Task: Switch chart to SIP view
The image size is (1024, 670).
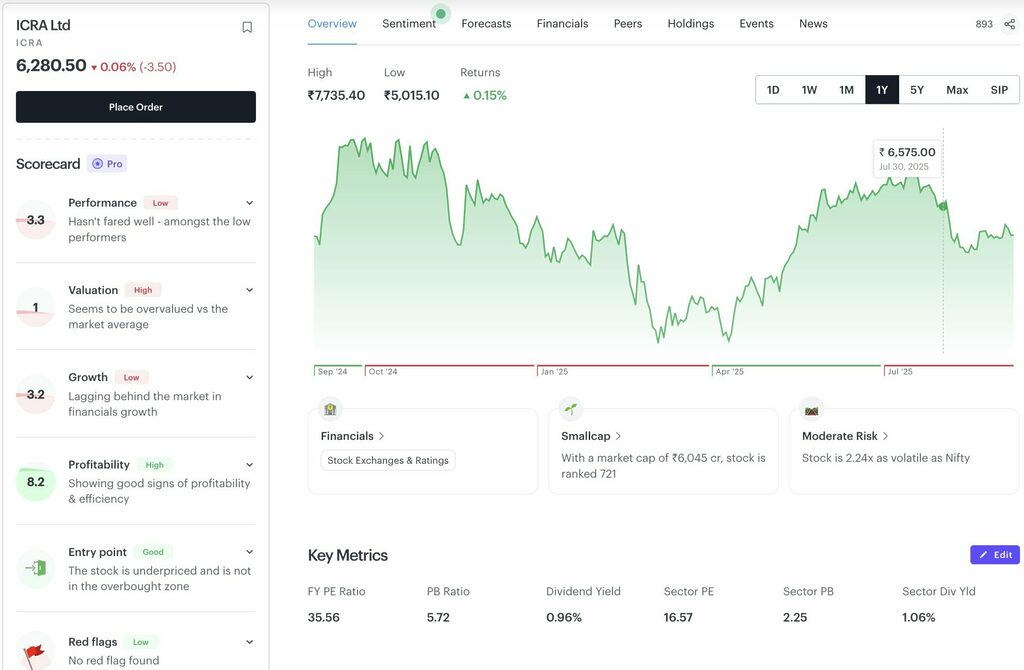Action: [x=999, y=90]
